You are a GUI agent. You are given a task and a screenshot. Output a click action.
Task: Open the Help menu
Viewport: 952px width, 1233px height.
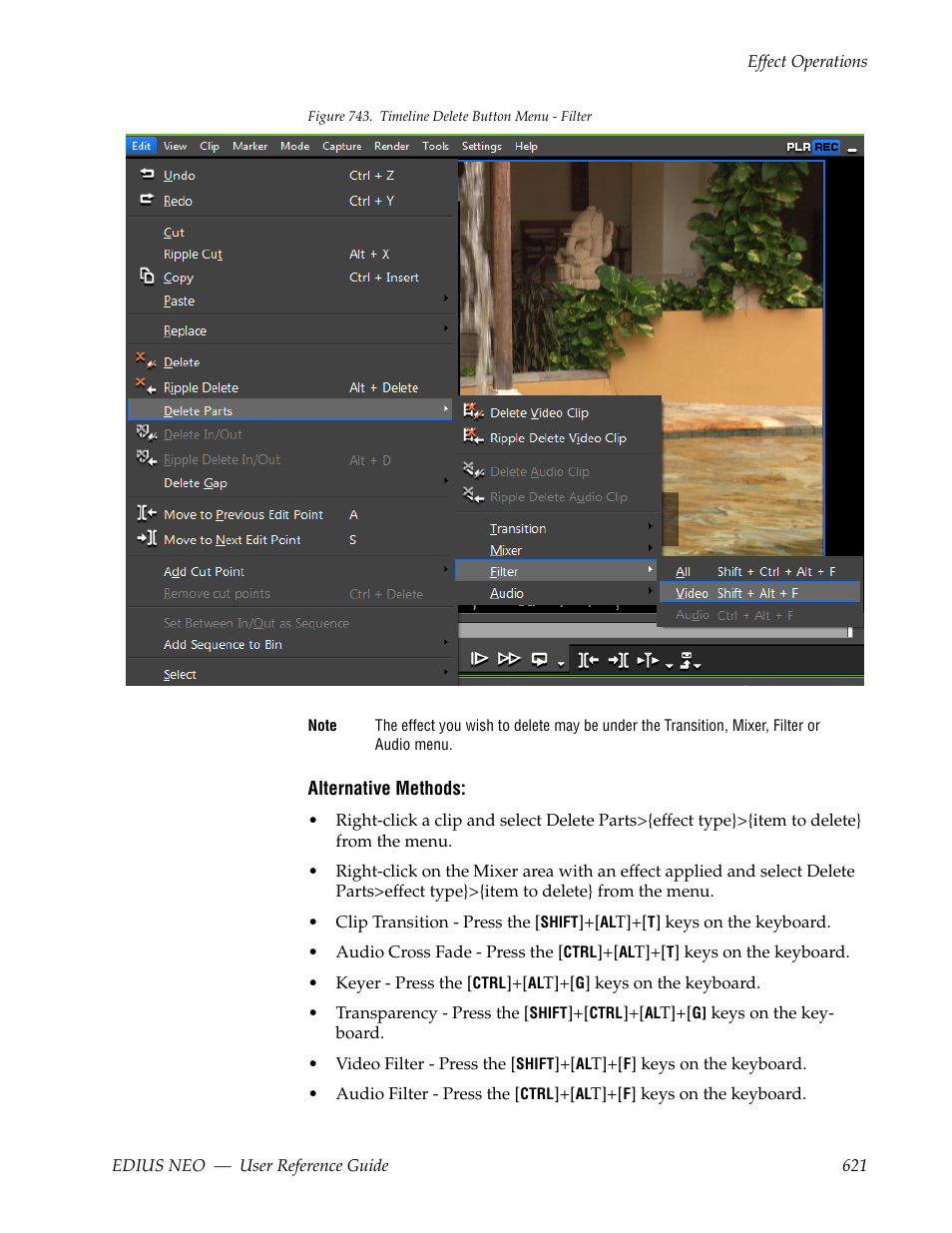(x=527, y=146)
